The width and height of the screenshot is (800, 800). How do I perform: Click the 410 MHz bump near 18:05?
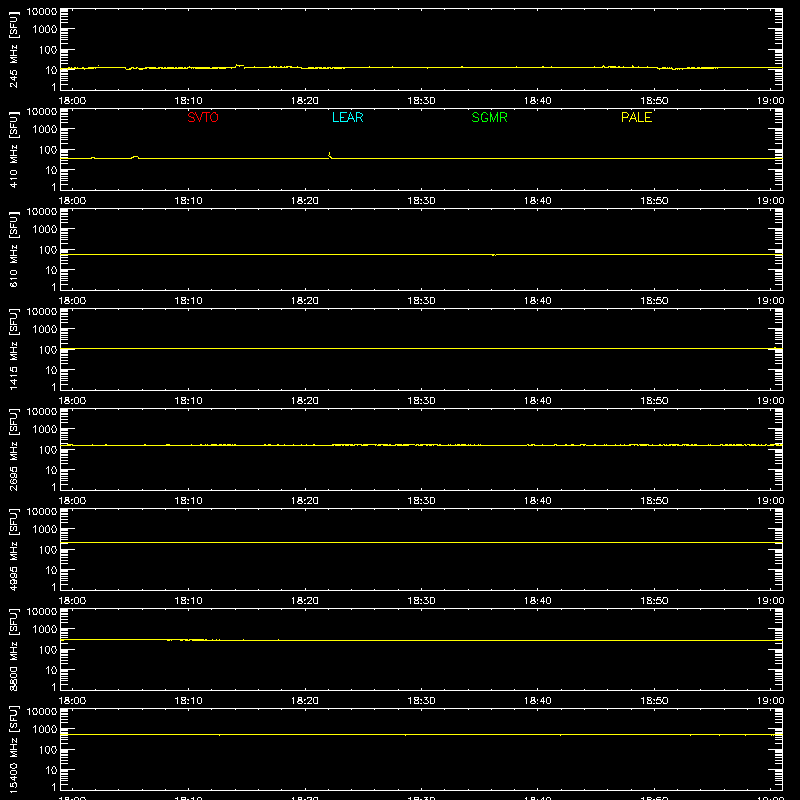[135, 157]
